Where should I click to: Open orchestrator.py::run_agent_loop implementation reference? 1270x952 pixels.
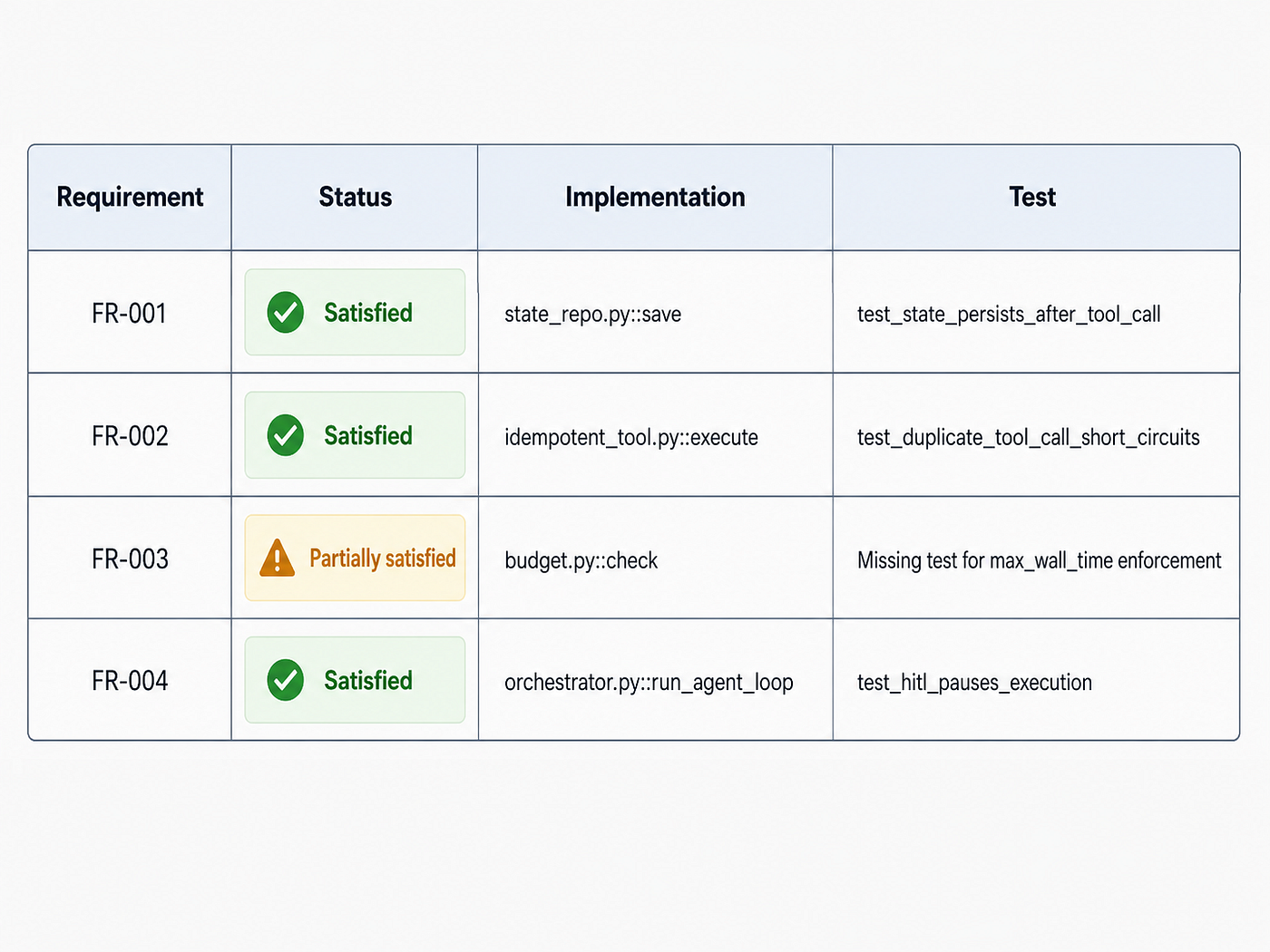649,683
